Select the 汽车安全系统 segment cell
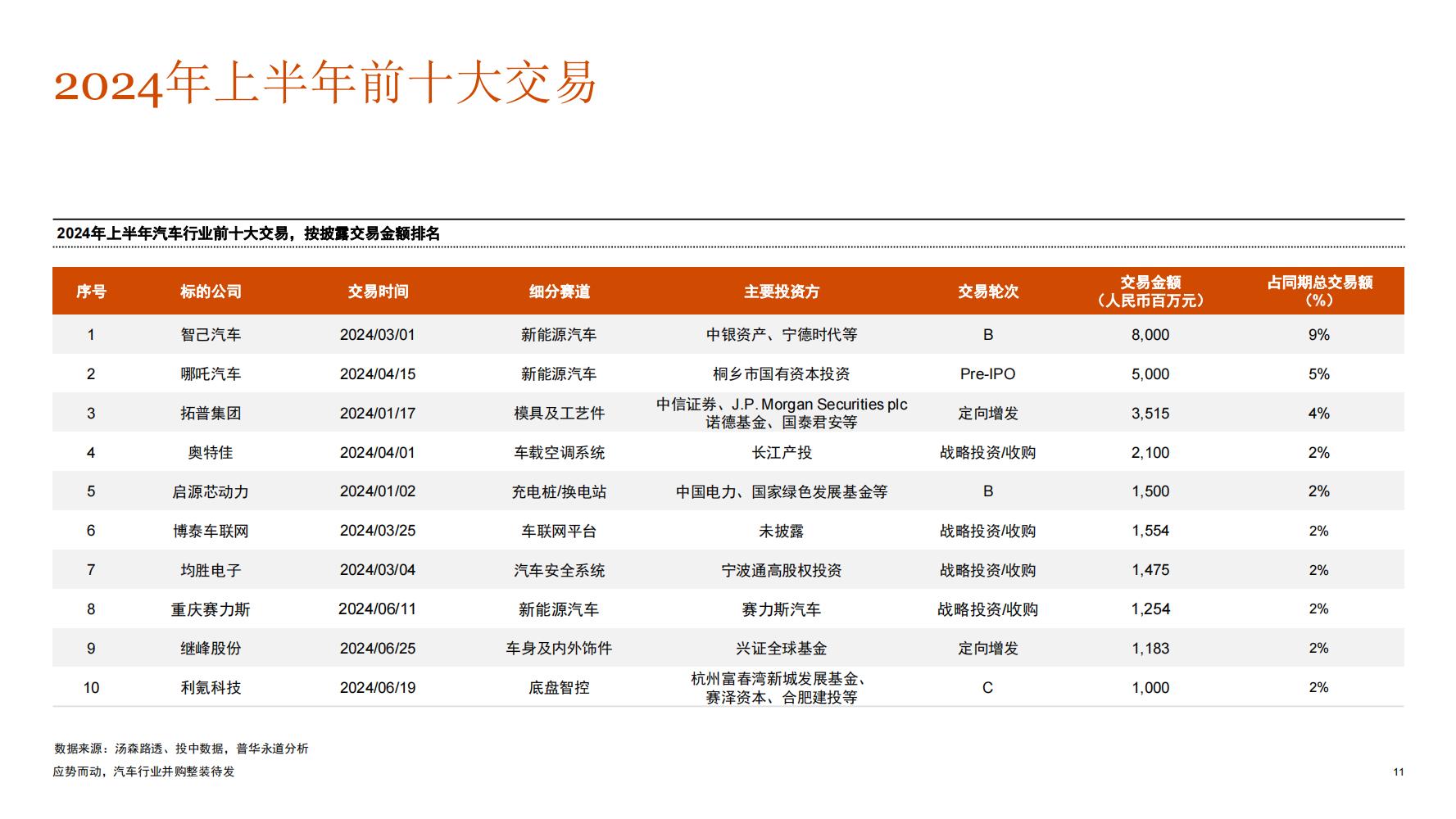1456x819 pixels. point(559,571)
